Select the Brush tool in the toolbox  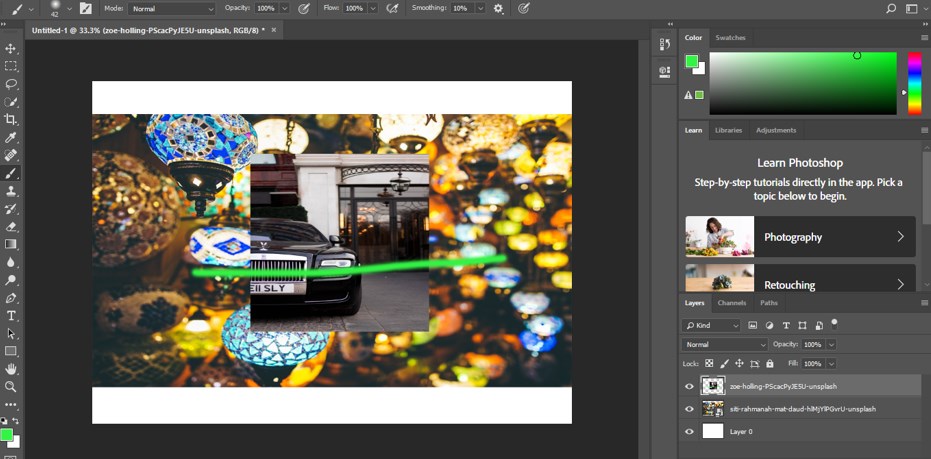click(10, 173)
